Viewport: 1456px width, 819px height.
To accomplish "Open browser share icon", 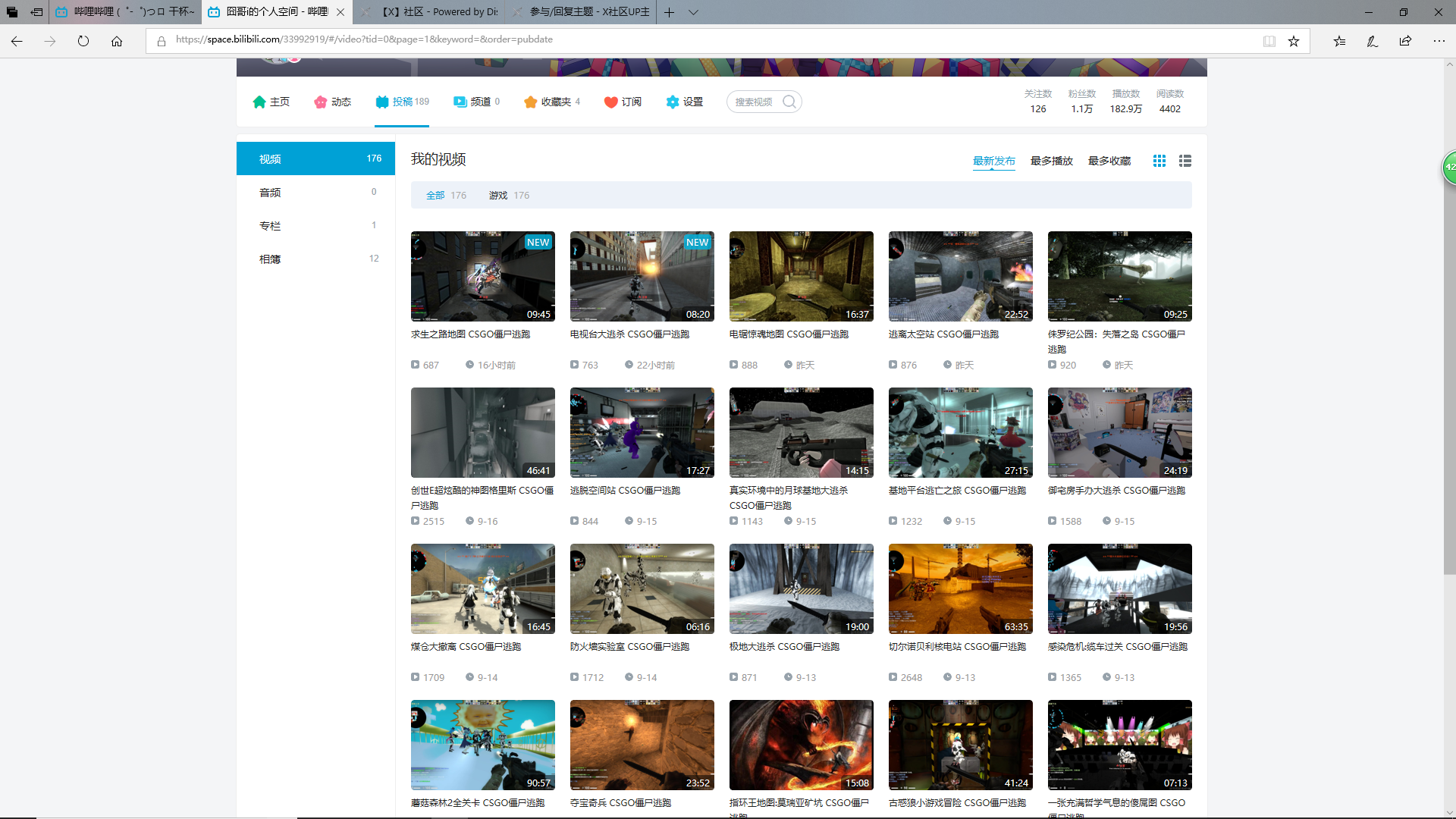I will point(1405,41).
